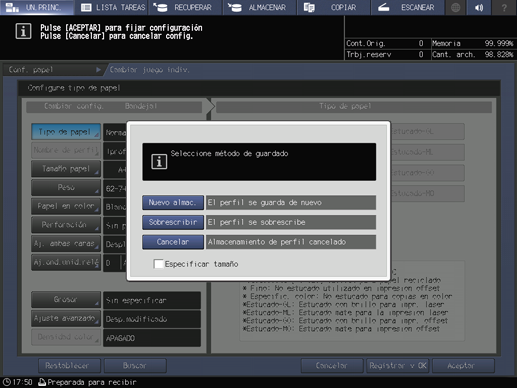Click the Cont.Orig. counter value
This screenshot has width=517, height=388.
point(421,43)
